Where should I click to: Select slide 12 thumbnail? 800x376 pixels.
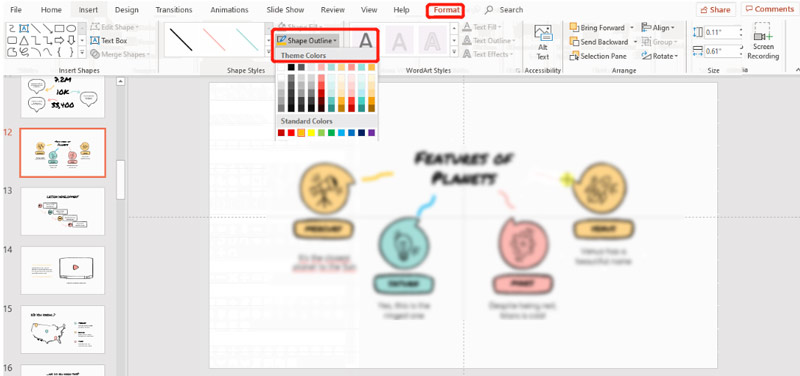(x=63, y=153)
